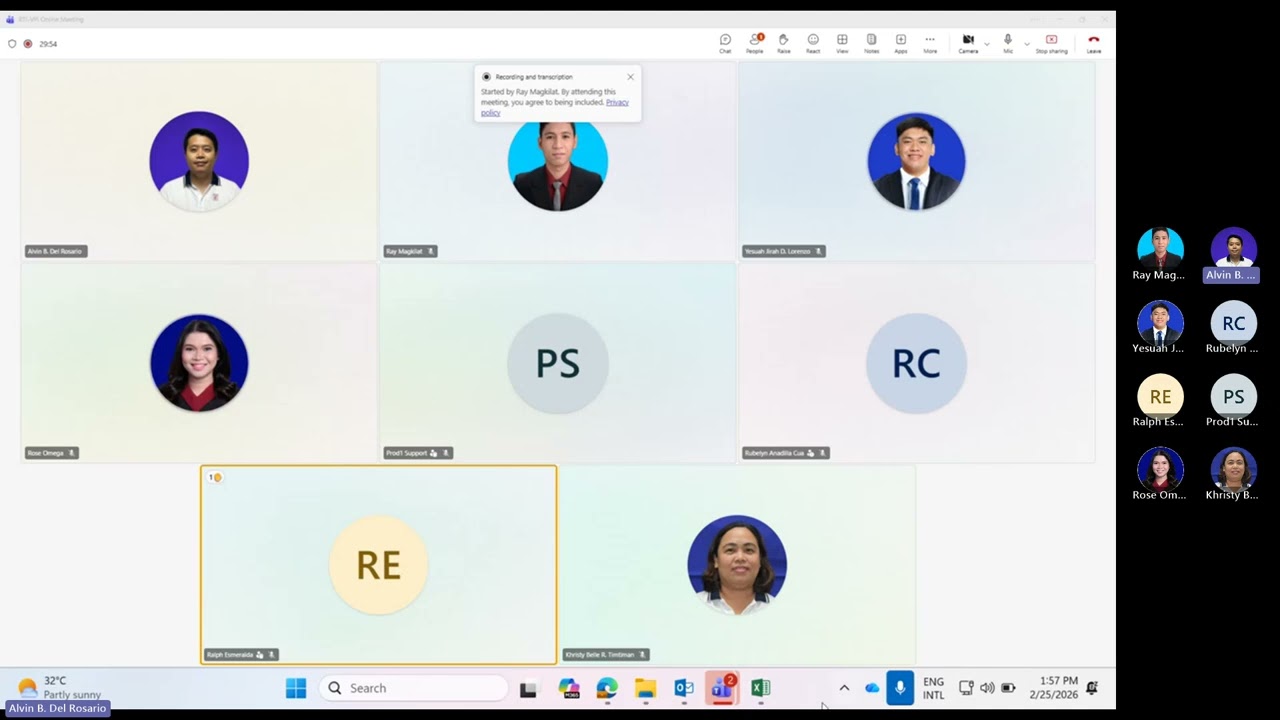Click the blue microphone tray icon

click(900, 688)
